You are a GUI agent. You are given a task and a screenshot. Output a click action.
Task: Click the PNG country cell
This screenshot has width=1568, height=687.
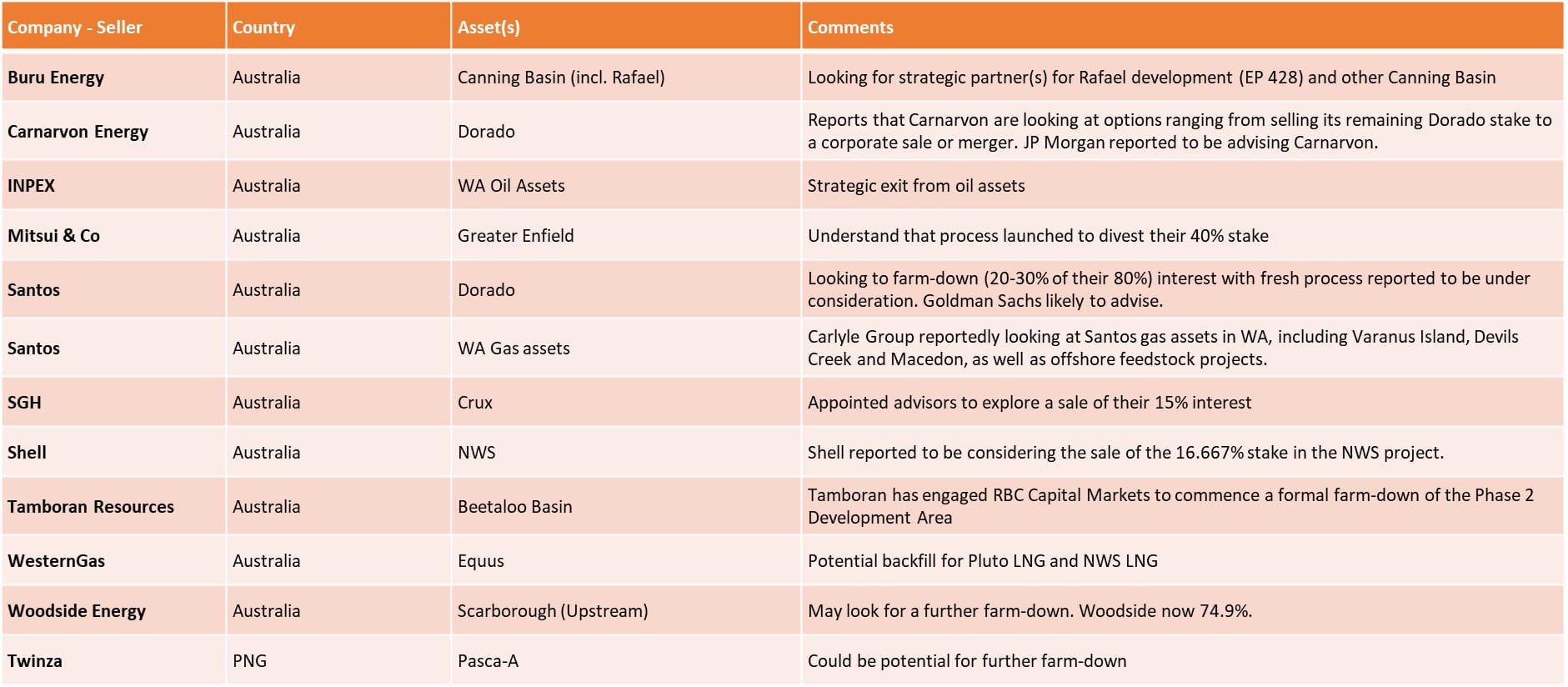249,661
